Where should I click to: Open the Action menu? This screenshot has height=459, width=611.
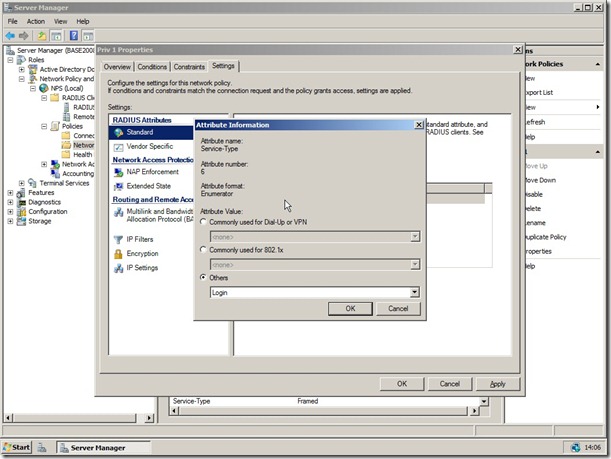(36, 21)
